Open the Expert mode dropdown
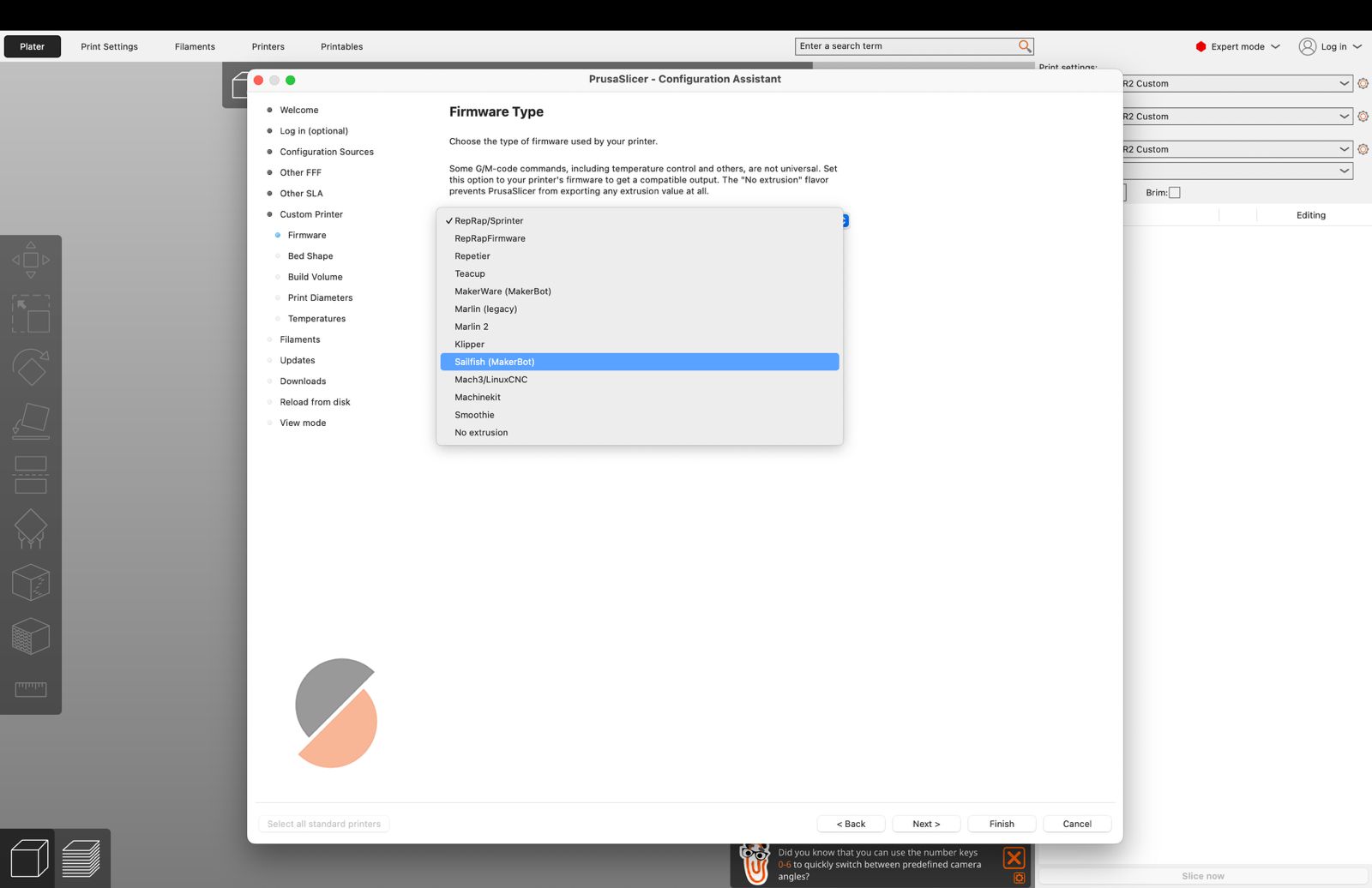Image resolution: width=1372 pixels, height=888 pixels. coord(1237,47)
